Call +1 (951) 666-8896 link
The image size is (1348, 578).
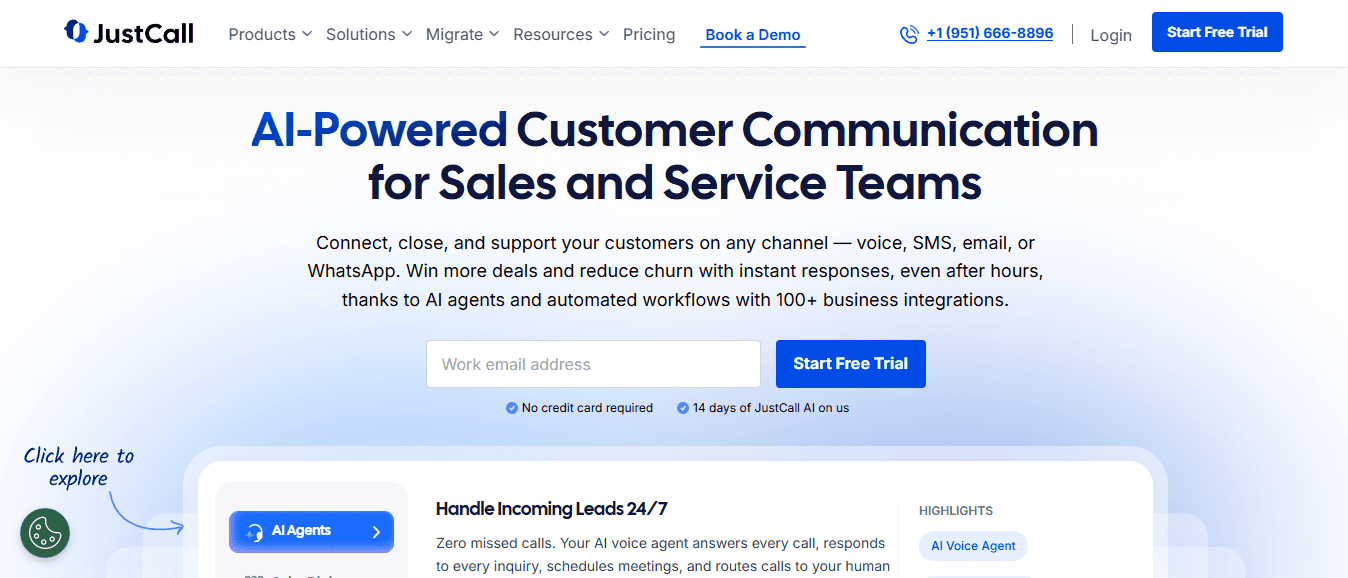tap(990, 33)
